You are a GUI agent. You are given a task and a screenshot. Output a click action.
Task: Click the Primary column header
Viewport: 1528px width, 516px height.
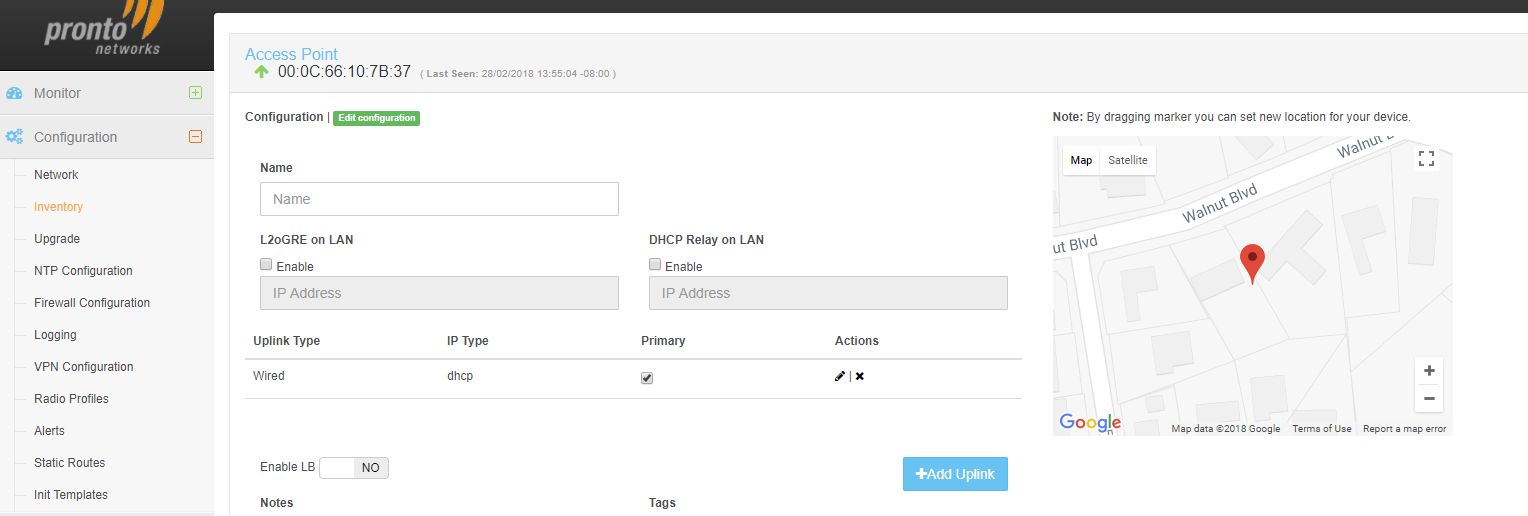pos(663,341)
